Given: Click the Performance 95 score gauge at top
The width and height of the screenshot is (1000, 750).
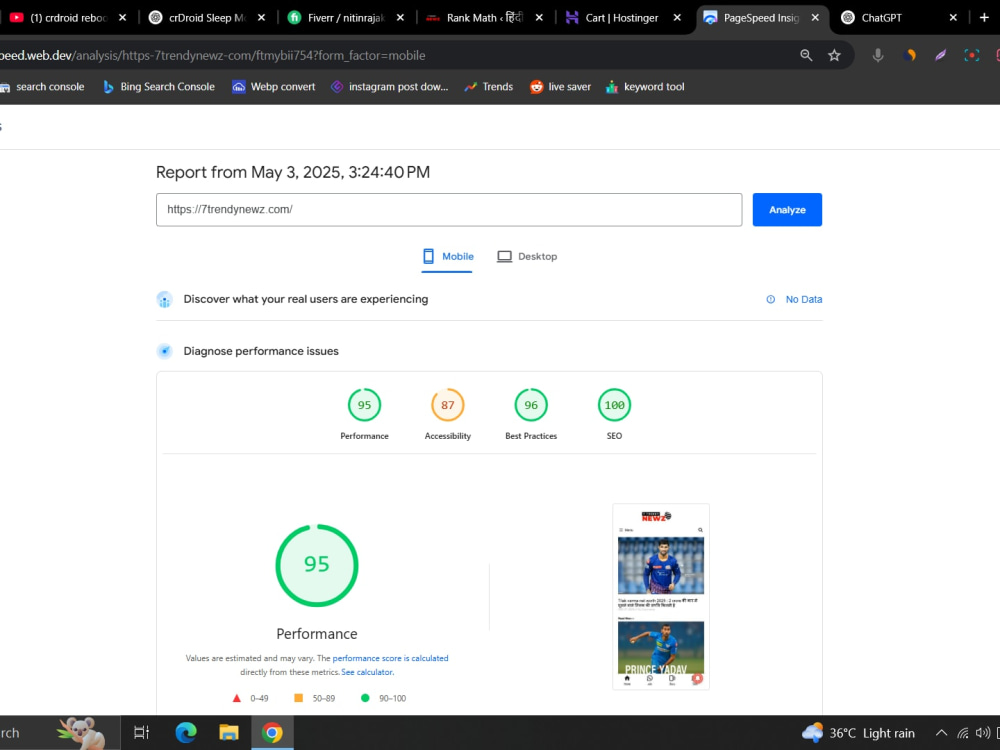Looking at the screenshot, I should pyautogui.click(x=364, y=405).
